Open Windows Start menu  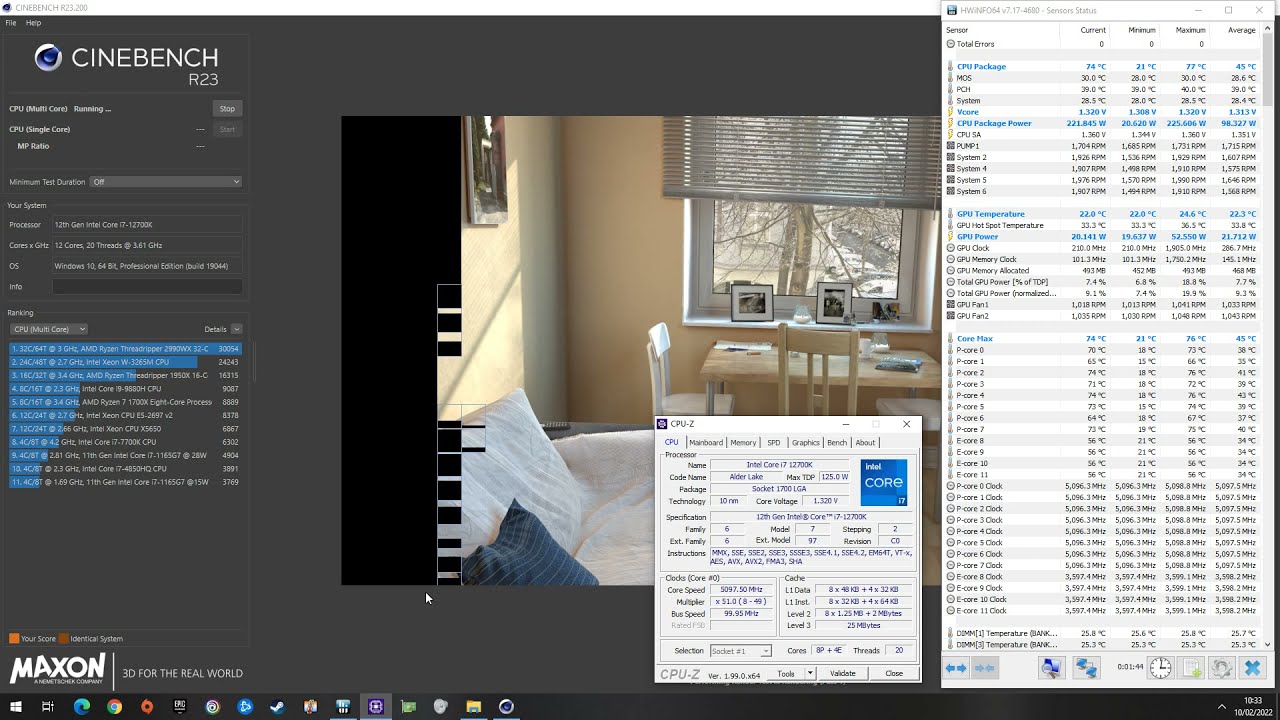pyautogui.click(x=15, y=706)
